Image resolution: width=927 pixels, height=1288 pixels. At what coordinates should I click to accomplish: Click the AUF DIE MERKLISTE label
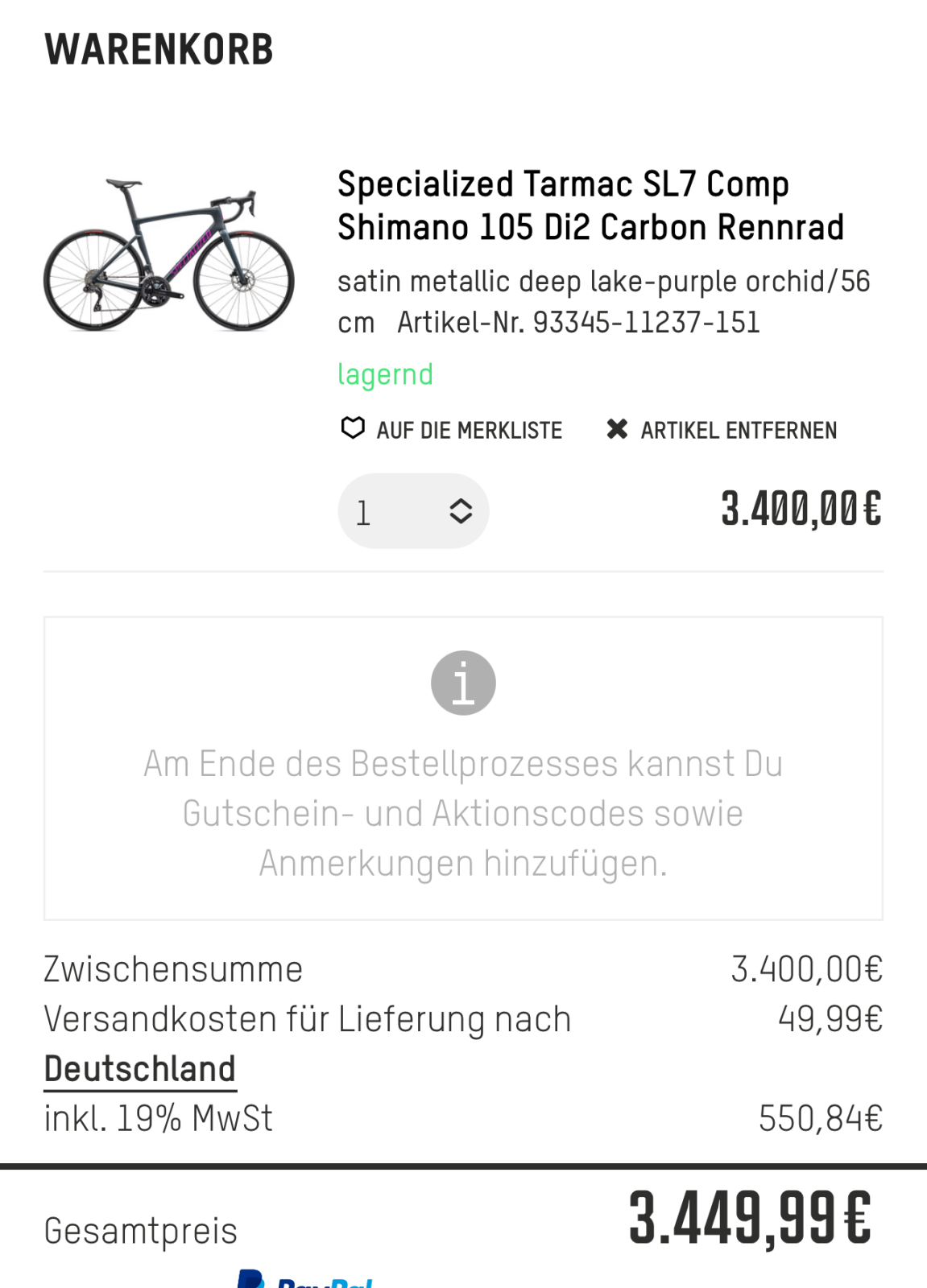click(x=469, y=431)
